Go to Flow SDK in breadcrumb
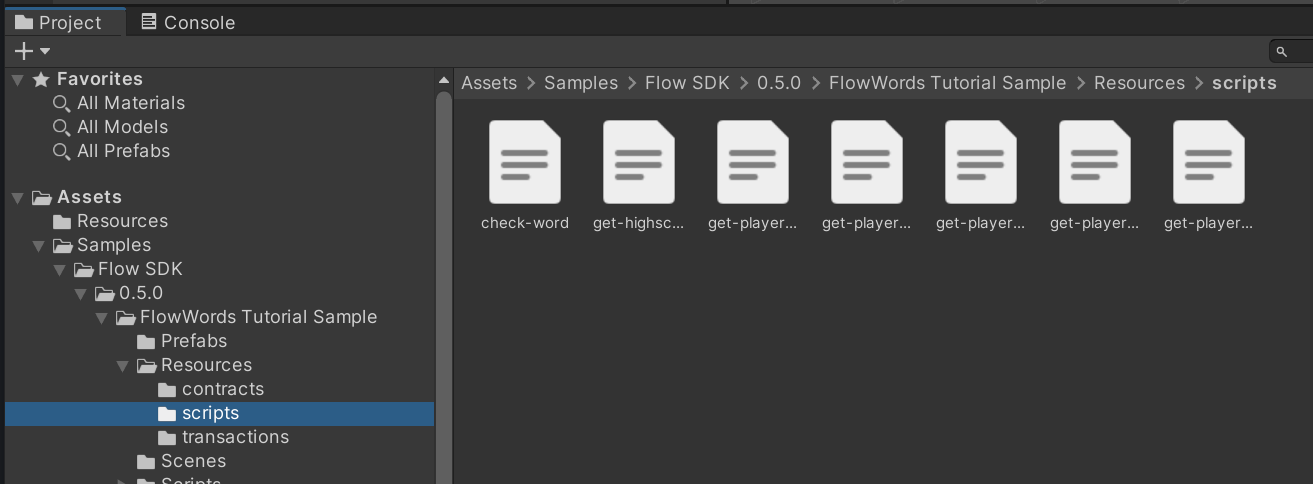Viewport: 1313px width, 484px height. point(687,83)
